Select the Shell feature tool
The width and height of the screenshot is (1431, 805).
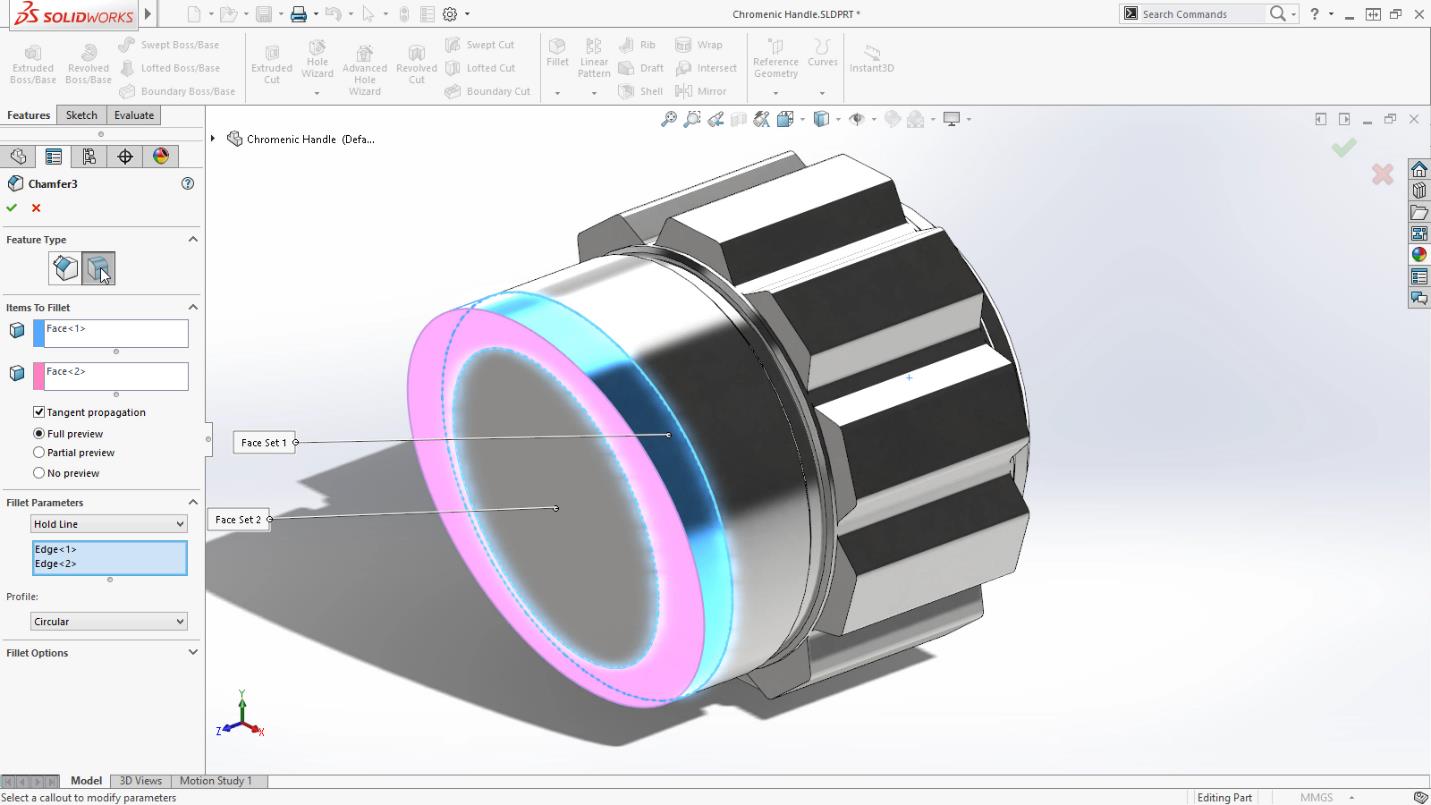(x=641, y=91)
